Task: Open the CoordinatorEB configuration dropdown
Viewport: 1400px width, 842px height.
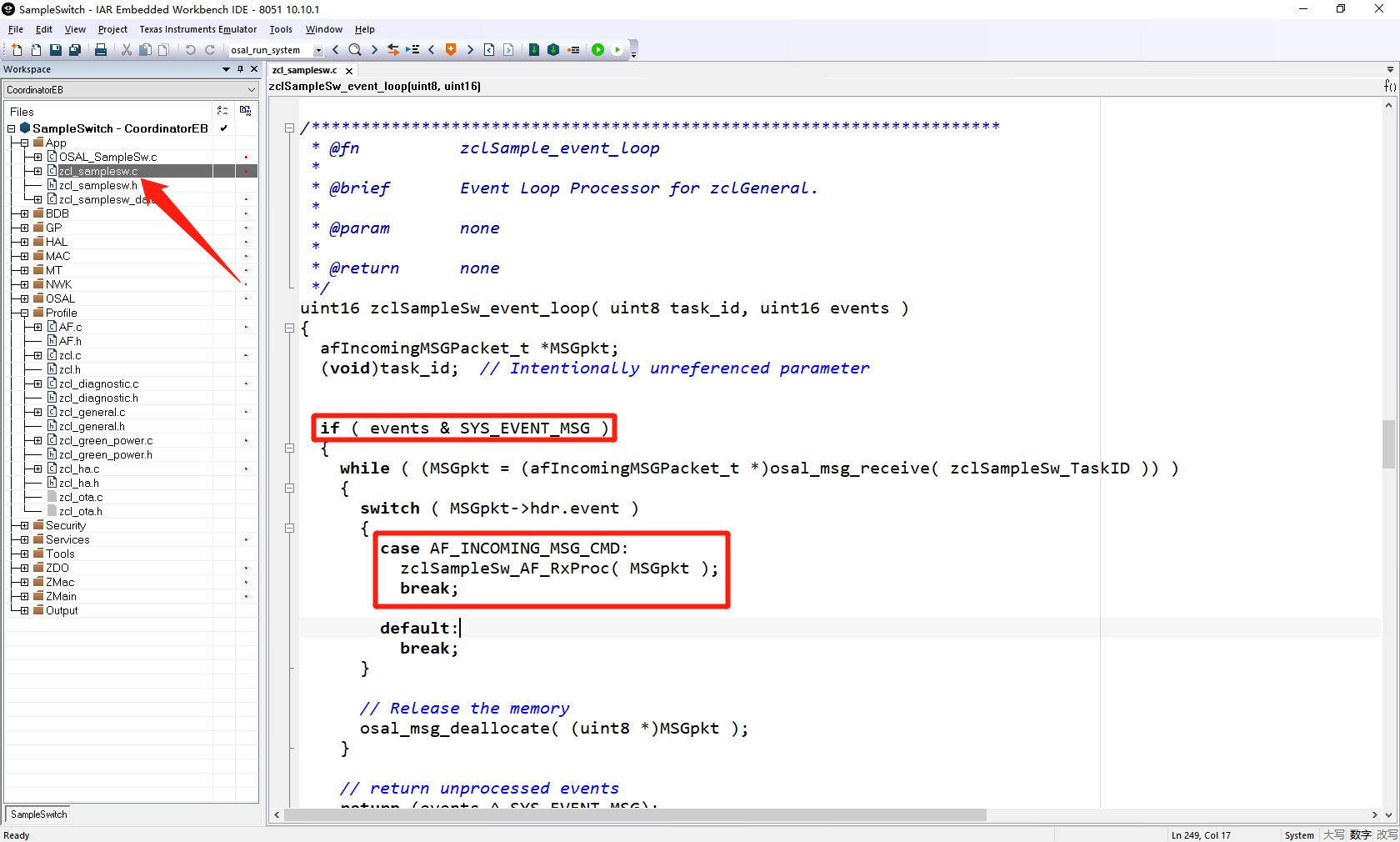Action: 251,90
